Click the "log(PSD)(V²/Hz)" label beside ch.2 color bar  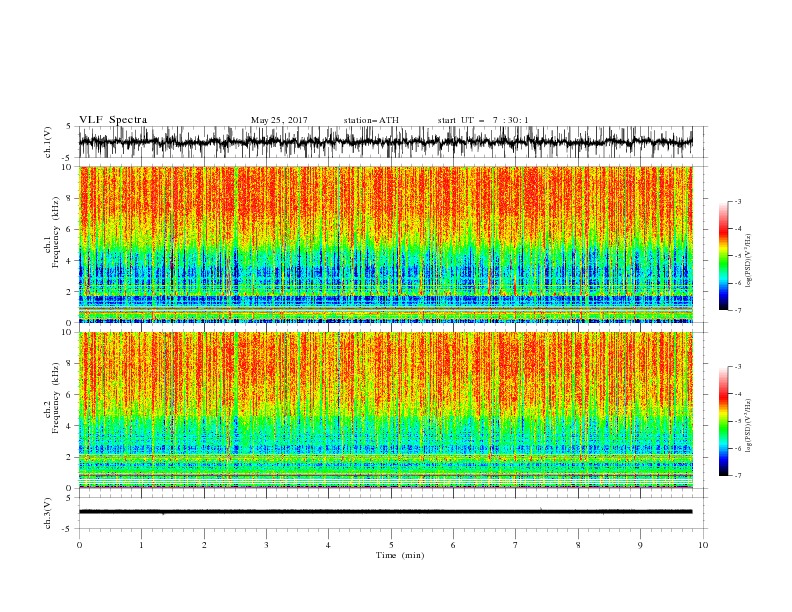[749, 426]
